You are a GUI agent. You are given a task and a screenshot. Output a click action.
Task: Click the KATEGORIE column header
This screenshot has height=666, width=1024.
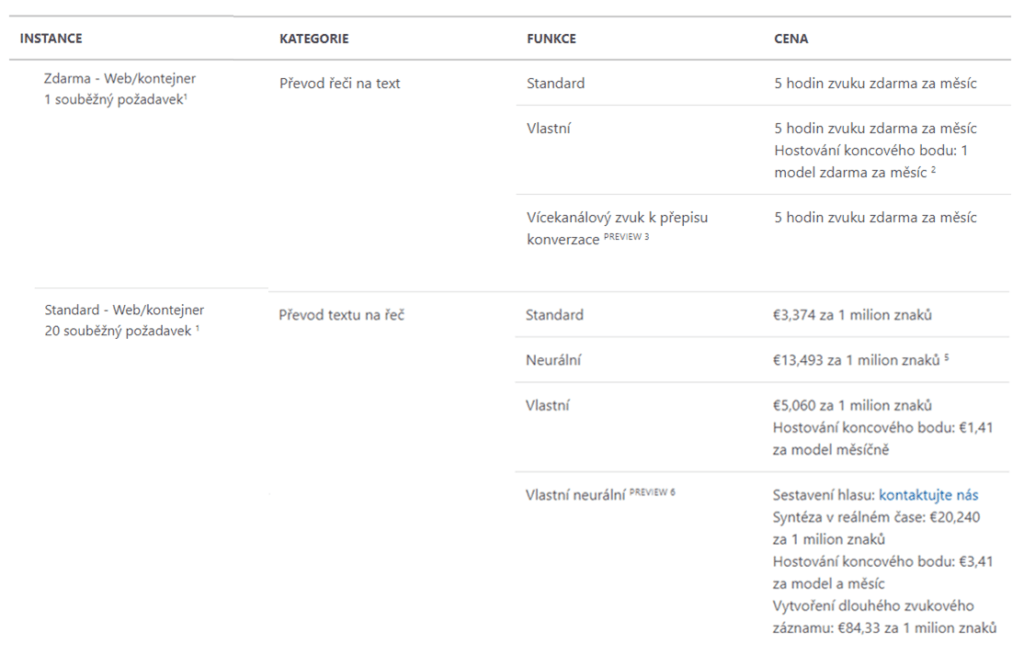pyautogui.click(x=314, y=39)
